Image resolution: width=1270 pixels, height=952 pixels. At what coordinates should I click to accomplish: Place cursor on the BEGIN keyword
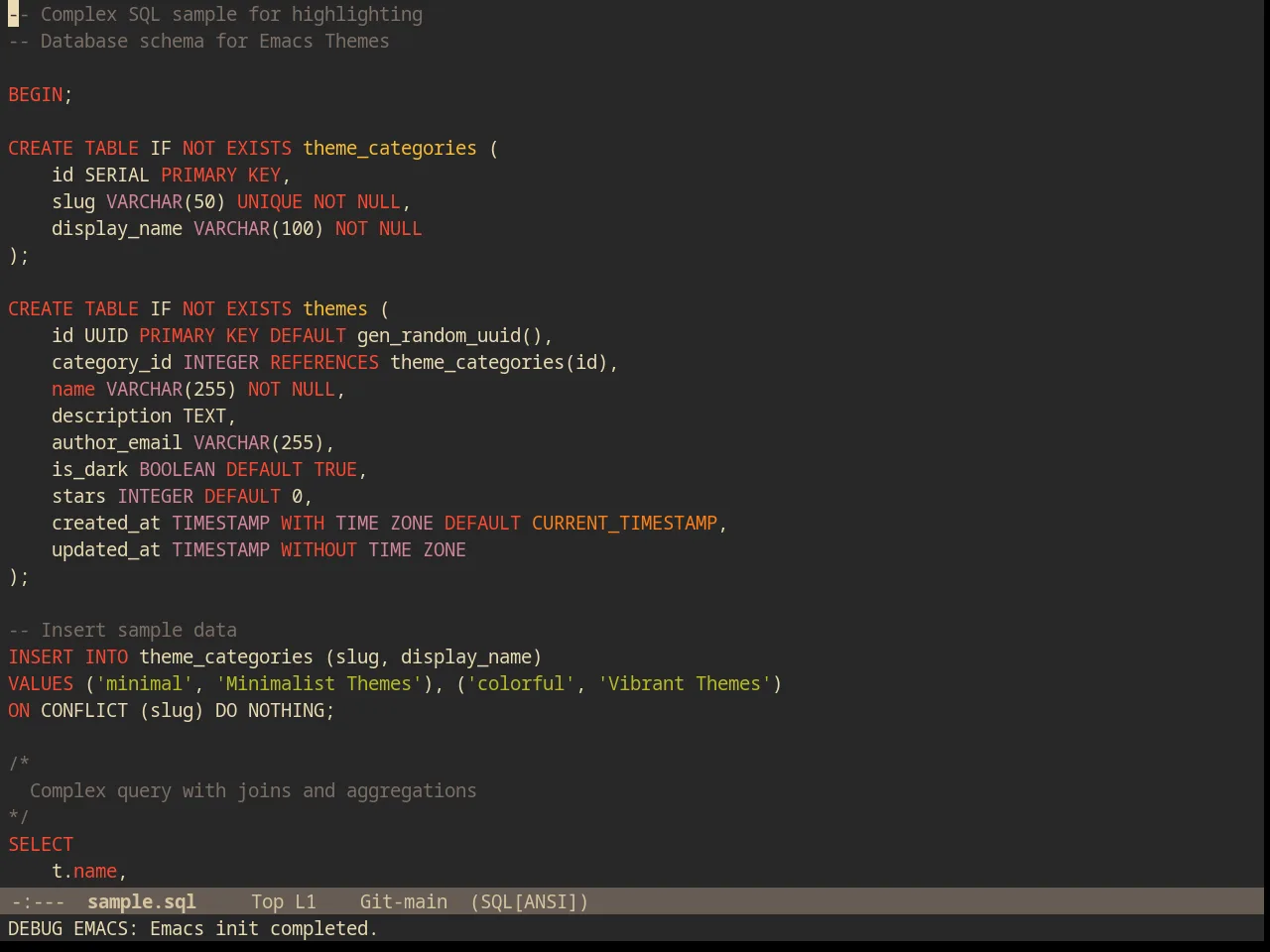[36, 94]
